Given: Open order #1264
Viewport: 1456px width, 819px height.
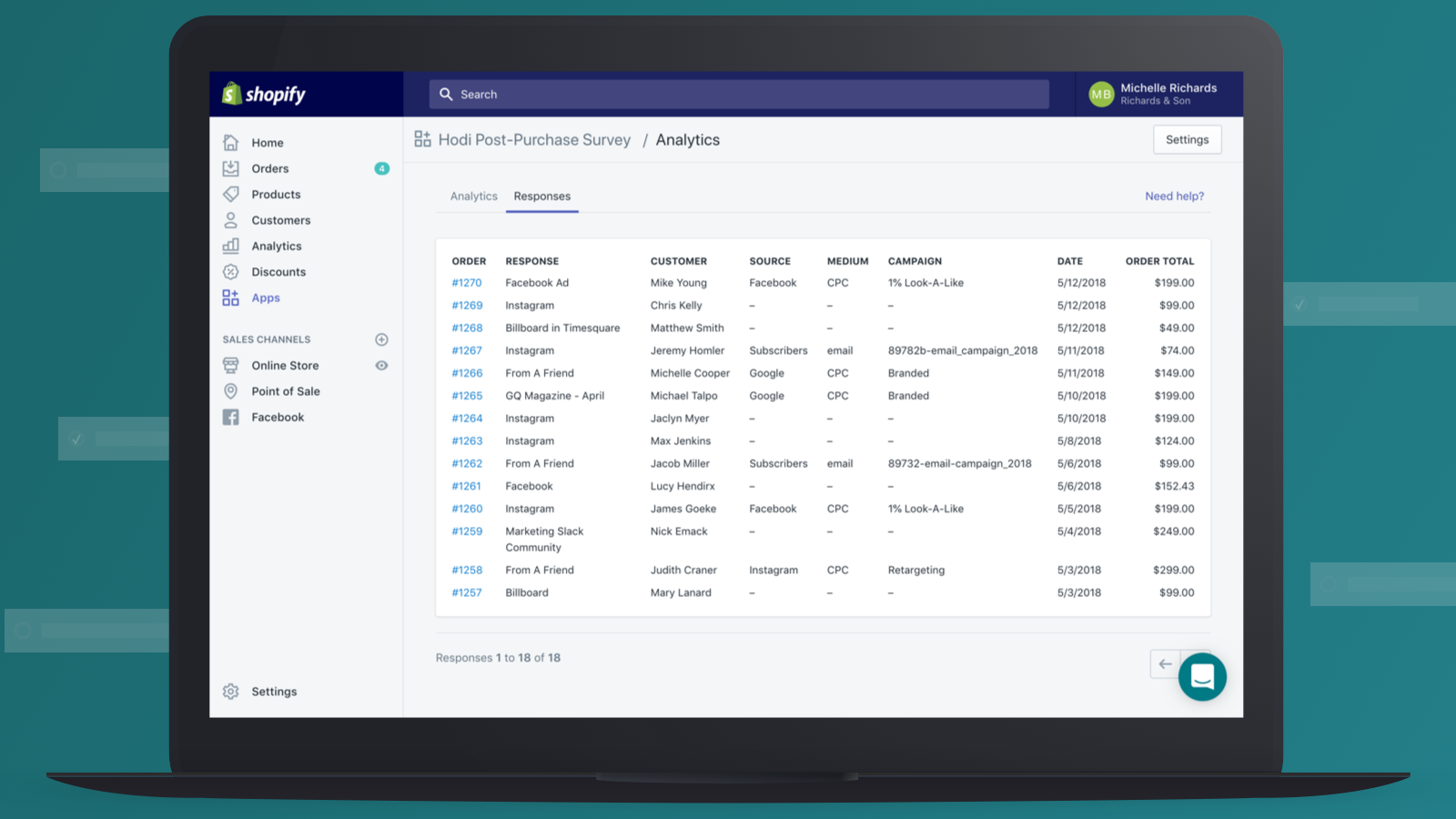Looking at the screenshot, I should (467, 419).
